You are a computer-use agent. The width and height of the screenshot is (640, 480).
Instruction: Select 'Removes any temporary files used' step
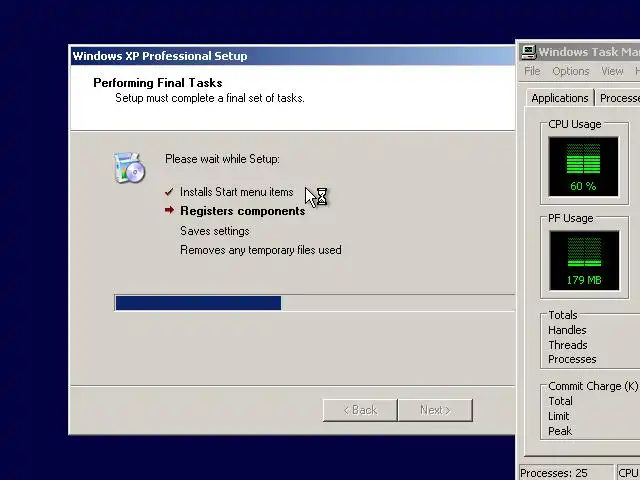(x=261, y=250)
